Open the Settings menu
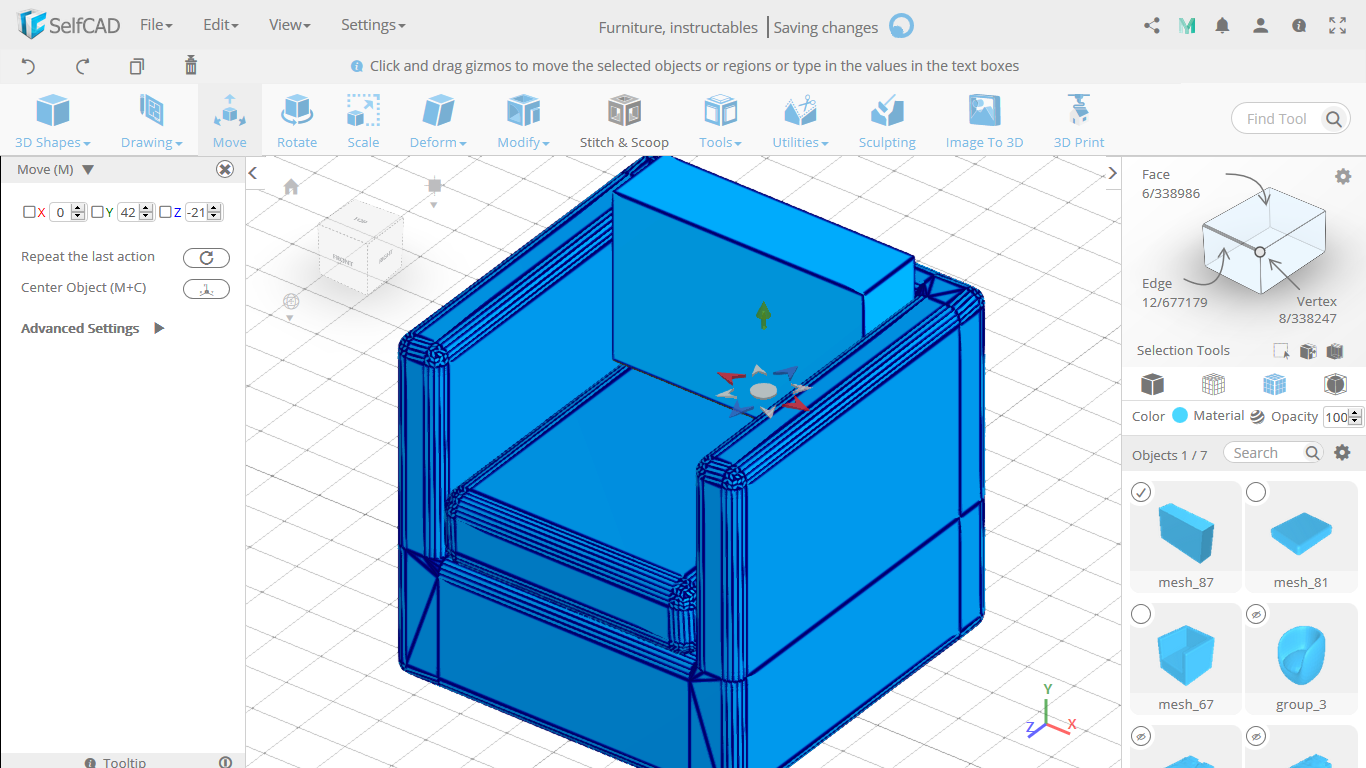Image resolution: width=1366 pixels, height=768 pixels. (373, 25)
